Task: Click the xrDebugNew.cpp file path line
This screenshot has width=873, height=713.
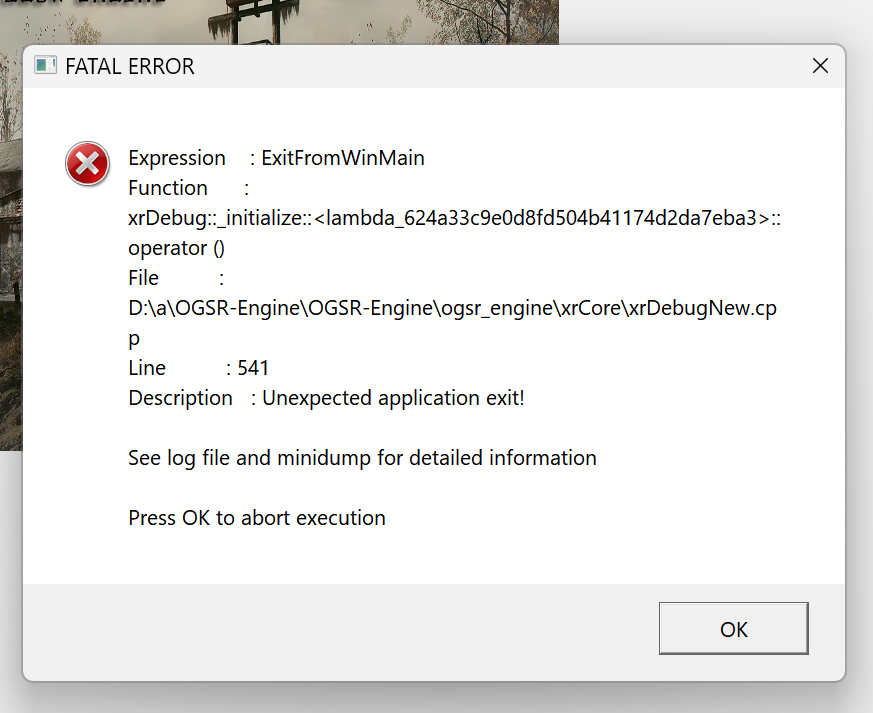Action: pos(452,308)
